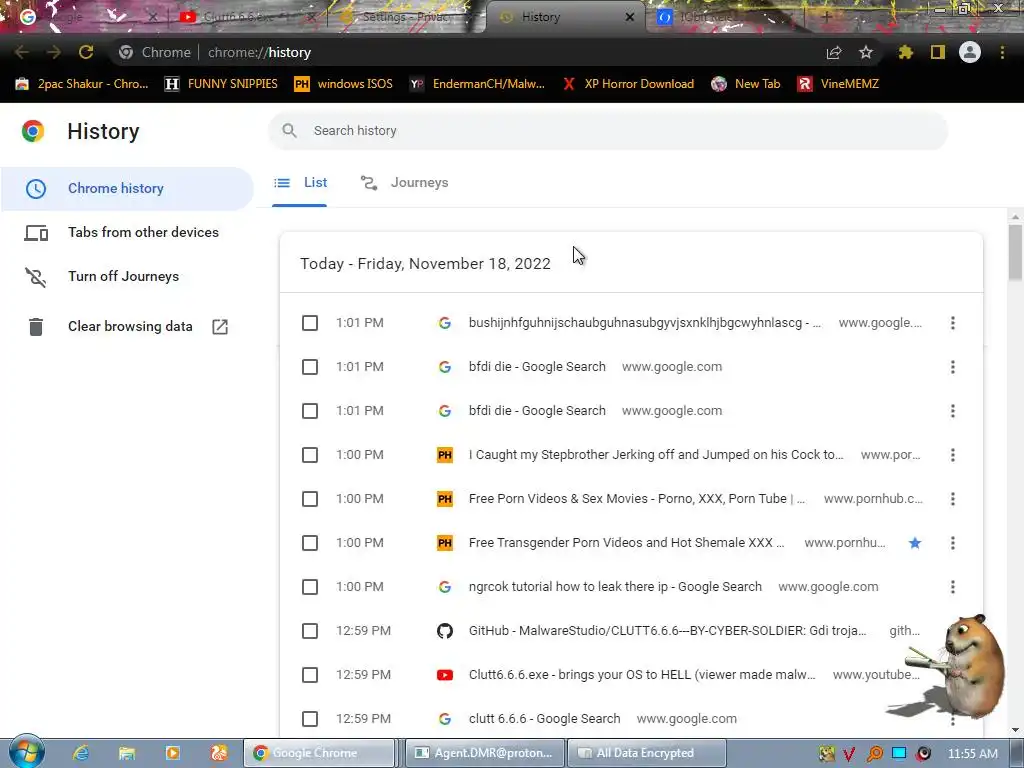Open the EndermanCH/Malw... bookmark
Image resolution: width=1024 pixels, height=768 pixels.
click(477, 84)
